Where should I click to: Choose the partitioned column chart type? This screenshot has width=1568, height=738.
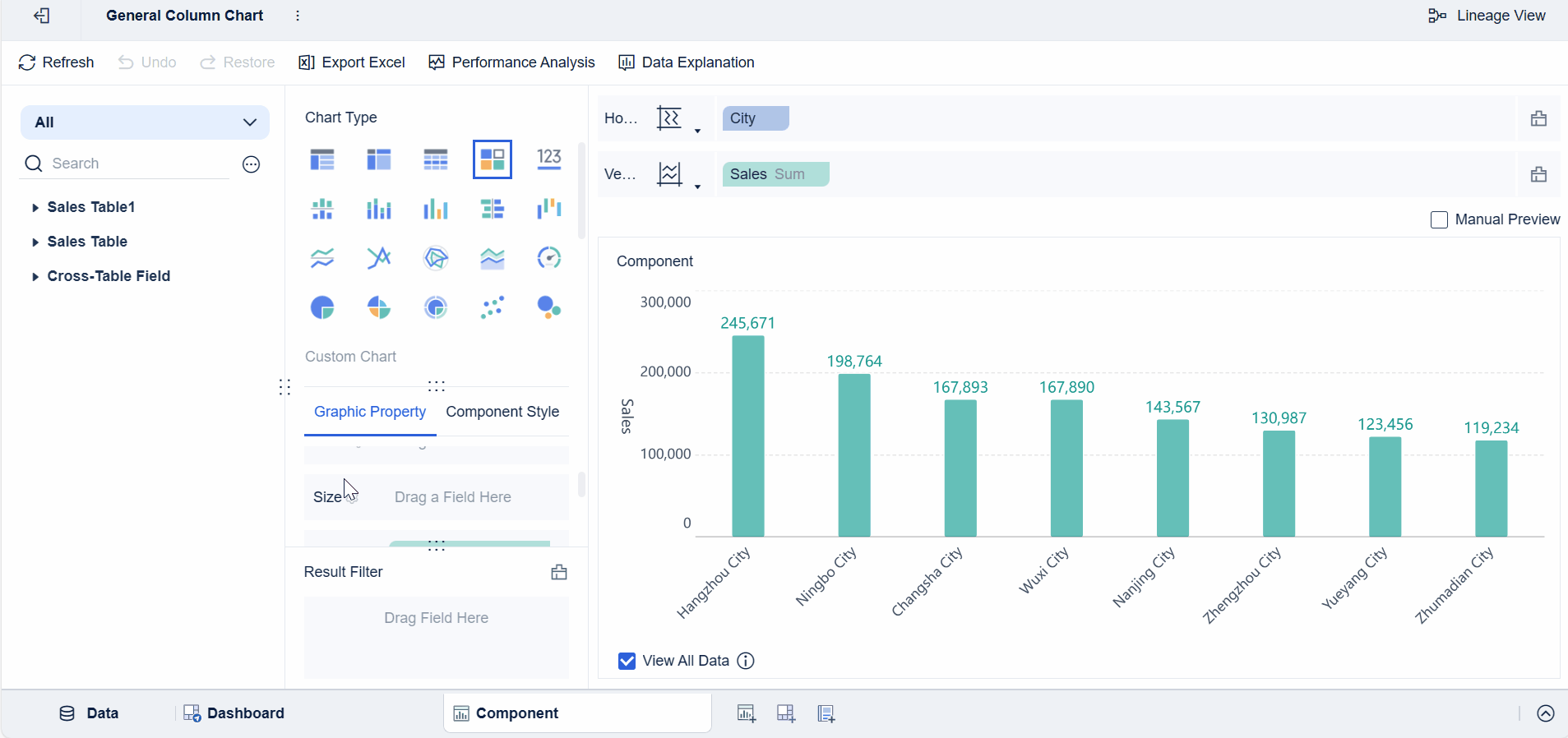pos(322,209)
